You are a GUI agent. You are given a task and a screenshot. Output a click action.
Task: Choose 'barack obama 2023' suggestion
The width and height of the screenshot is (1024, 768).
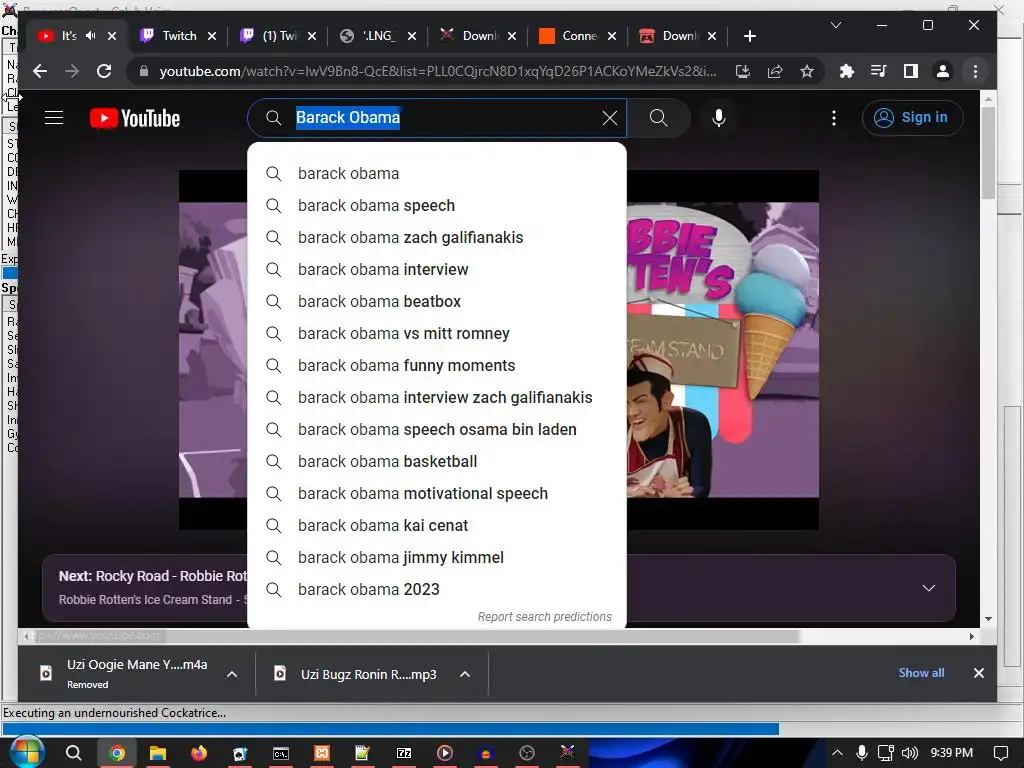coord(436,590)
